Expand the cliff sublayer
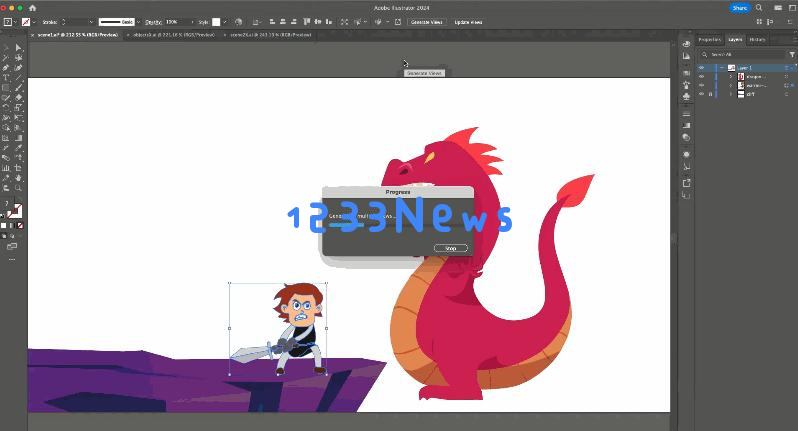Image resolution: width=798 pixels, height=431 pixels. click(x=731, y=94)
